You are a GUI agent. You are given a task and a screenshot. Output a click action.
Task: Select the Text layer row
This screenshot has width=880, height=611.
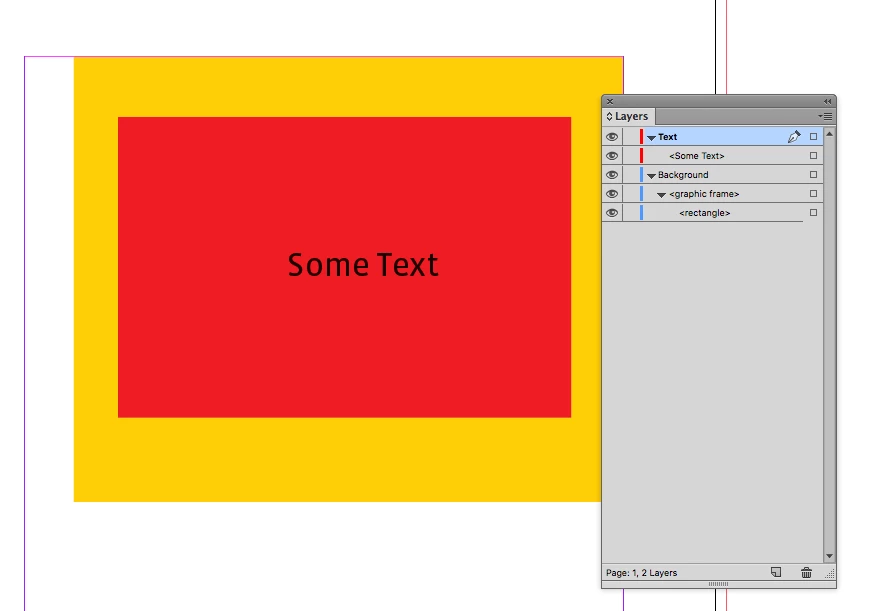[x=713, y=137]
